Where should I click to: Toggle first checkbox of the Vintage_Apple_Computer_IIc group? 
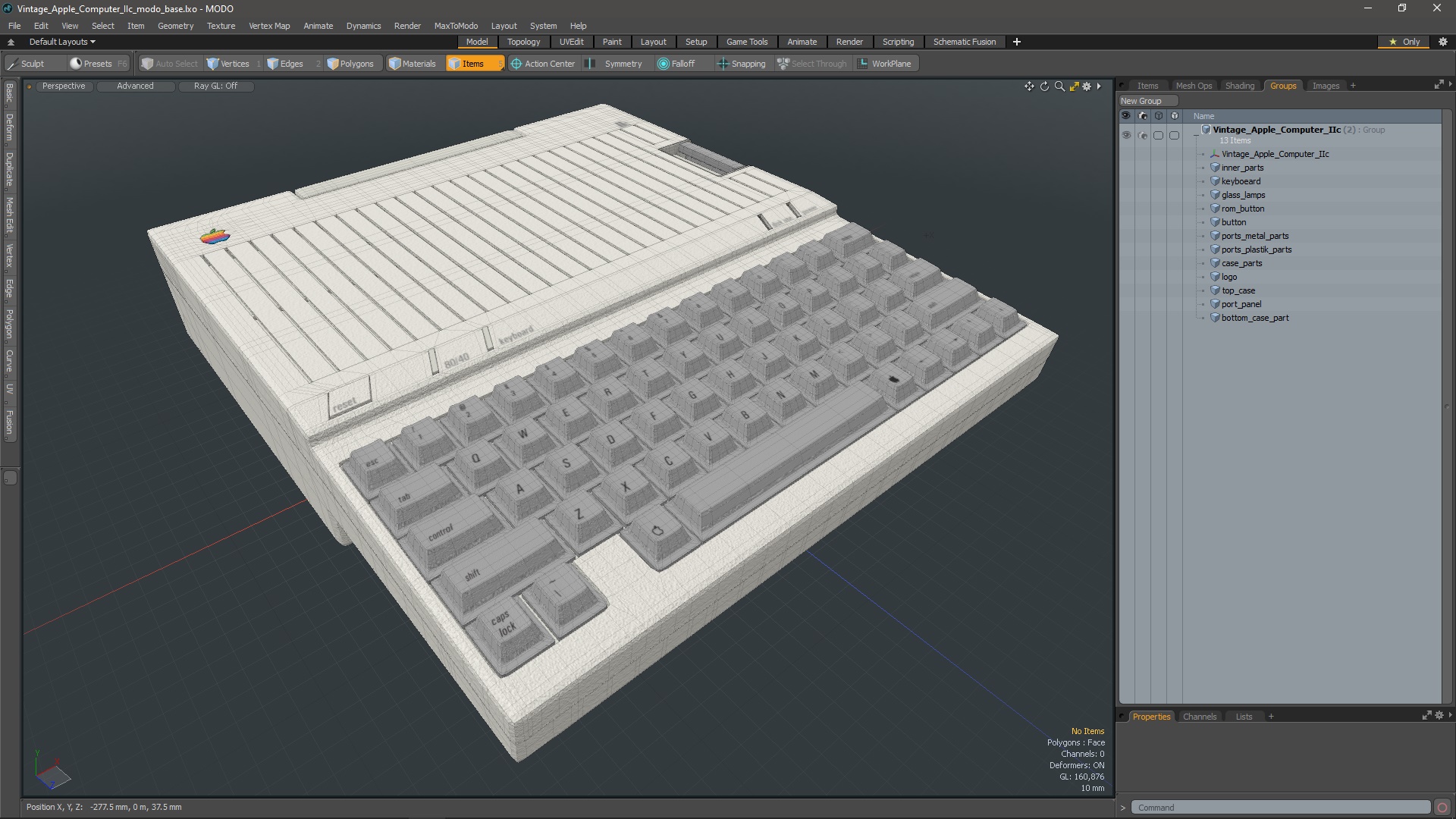tap(1158, 135)
